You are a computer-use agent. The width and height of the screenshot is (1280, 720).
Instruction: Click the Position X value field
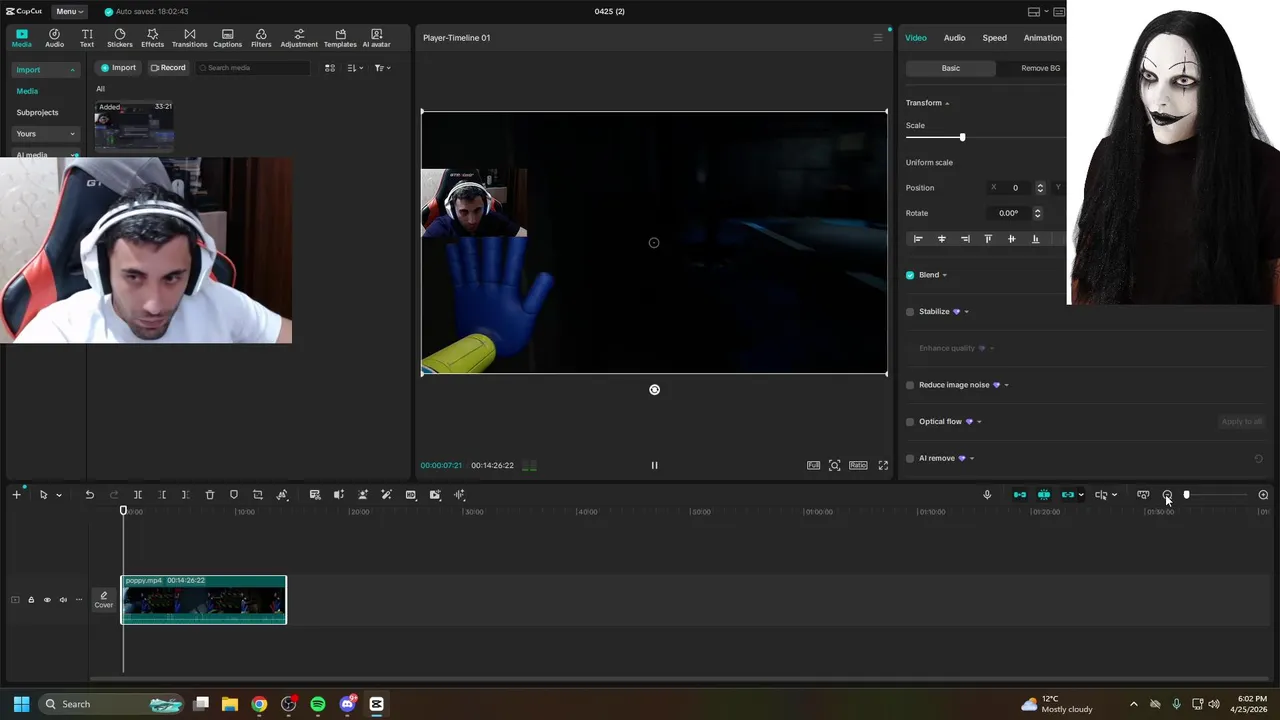[x=1012, y=188]
